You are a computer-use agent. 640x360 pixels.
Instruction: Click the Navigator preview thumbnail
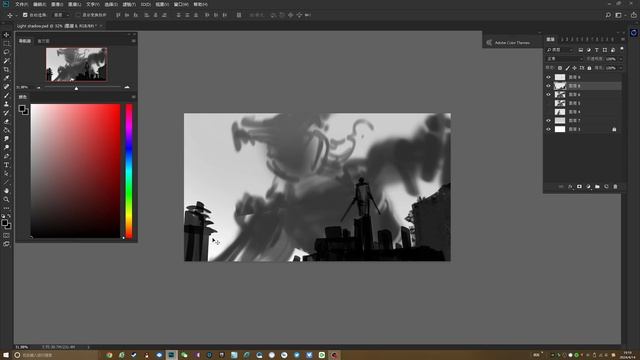[x=76, y=64]
